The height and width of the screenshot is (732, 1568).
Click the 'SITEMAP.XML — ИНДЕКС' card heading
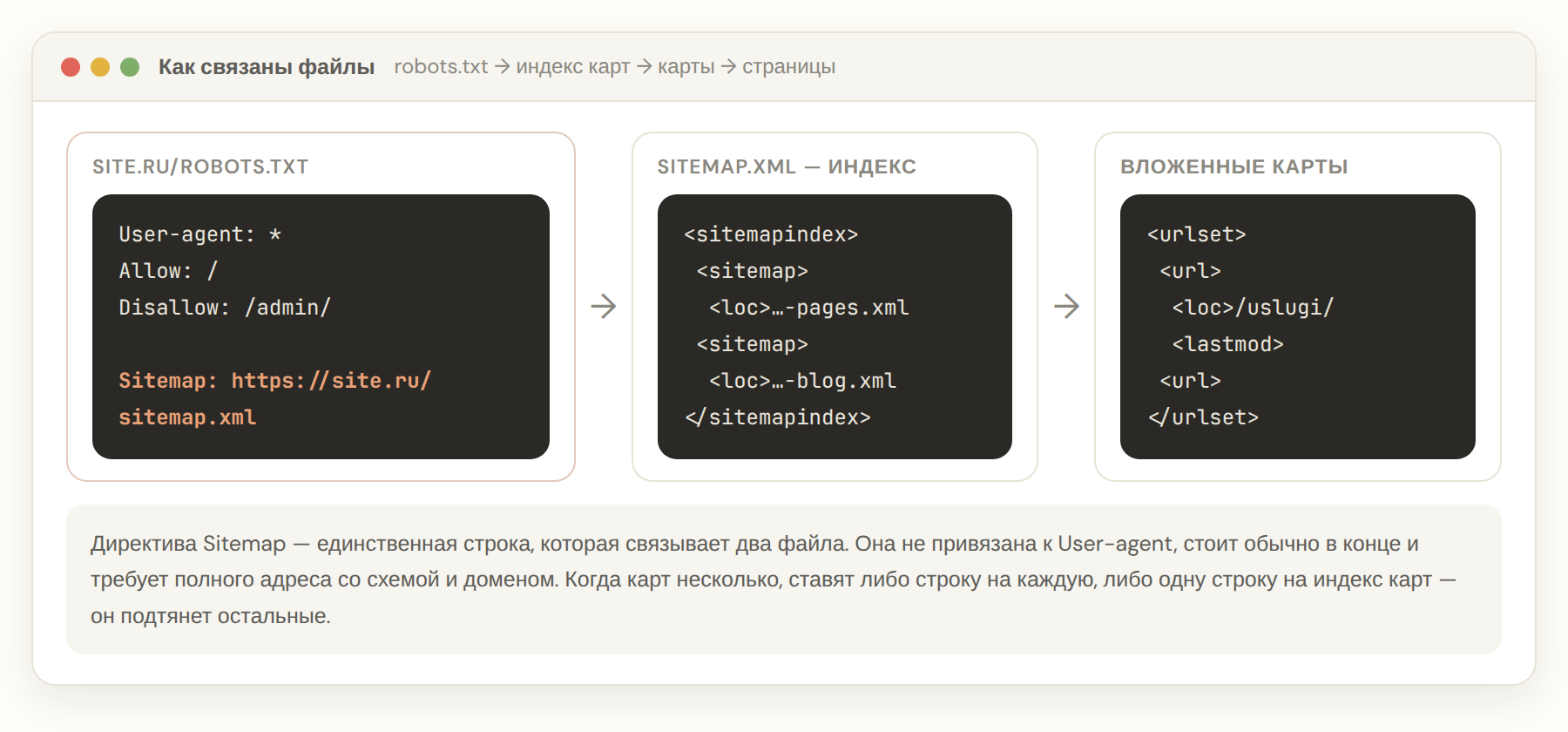point(787,166)
